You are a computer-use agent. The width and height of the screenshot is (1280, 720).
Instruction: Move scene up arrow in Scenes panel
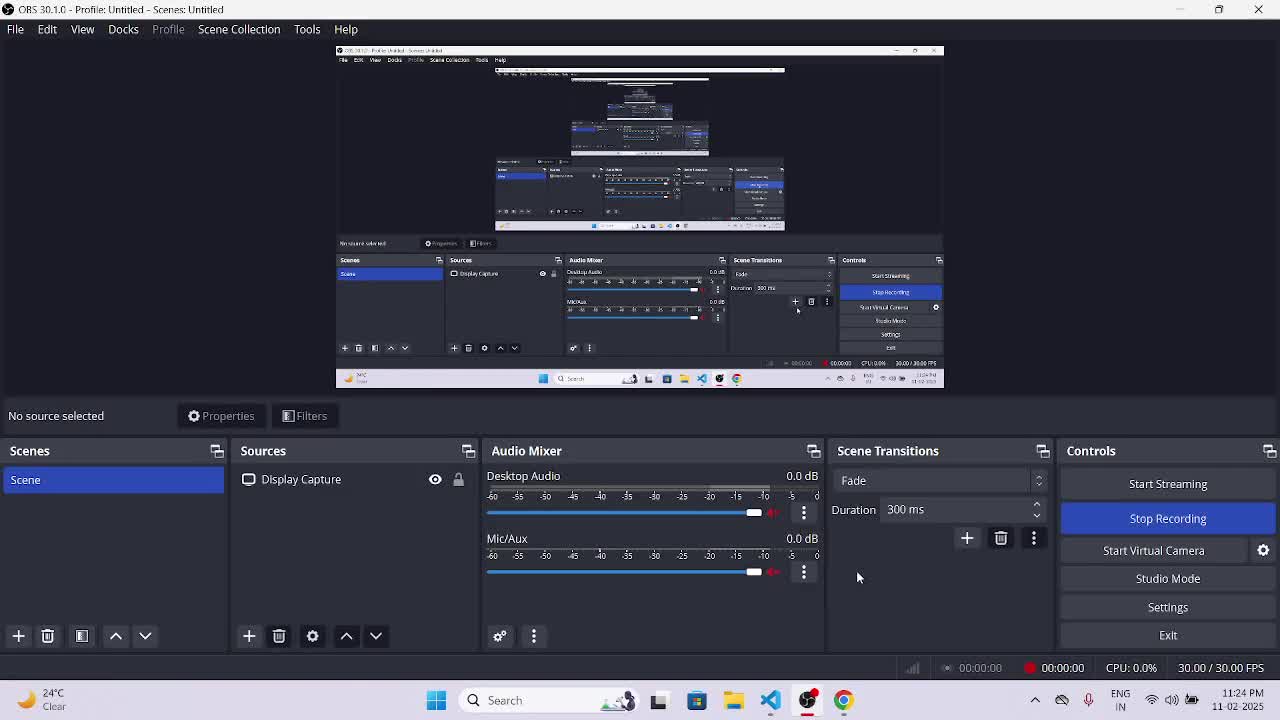116,636
